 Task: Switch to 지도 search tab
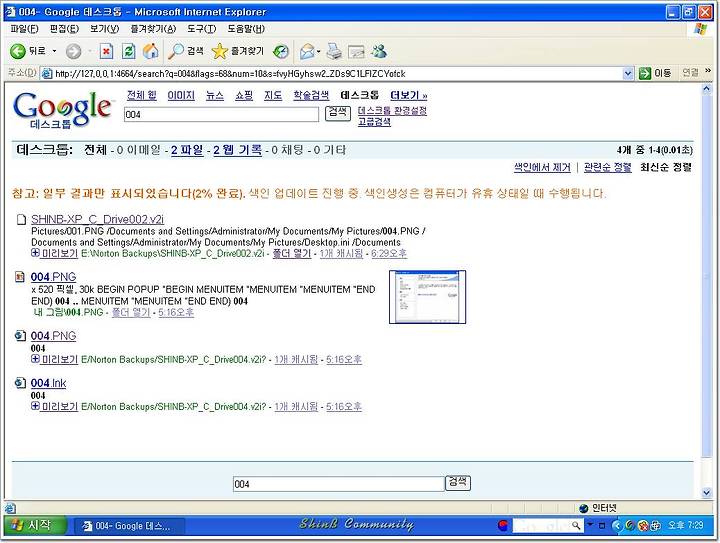coord(273,95)
